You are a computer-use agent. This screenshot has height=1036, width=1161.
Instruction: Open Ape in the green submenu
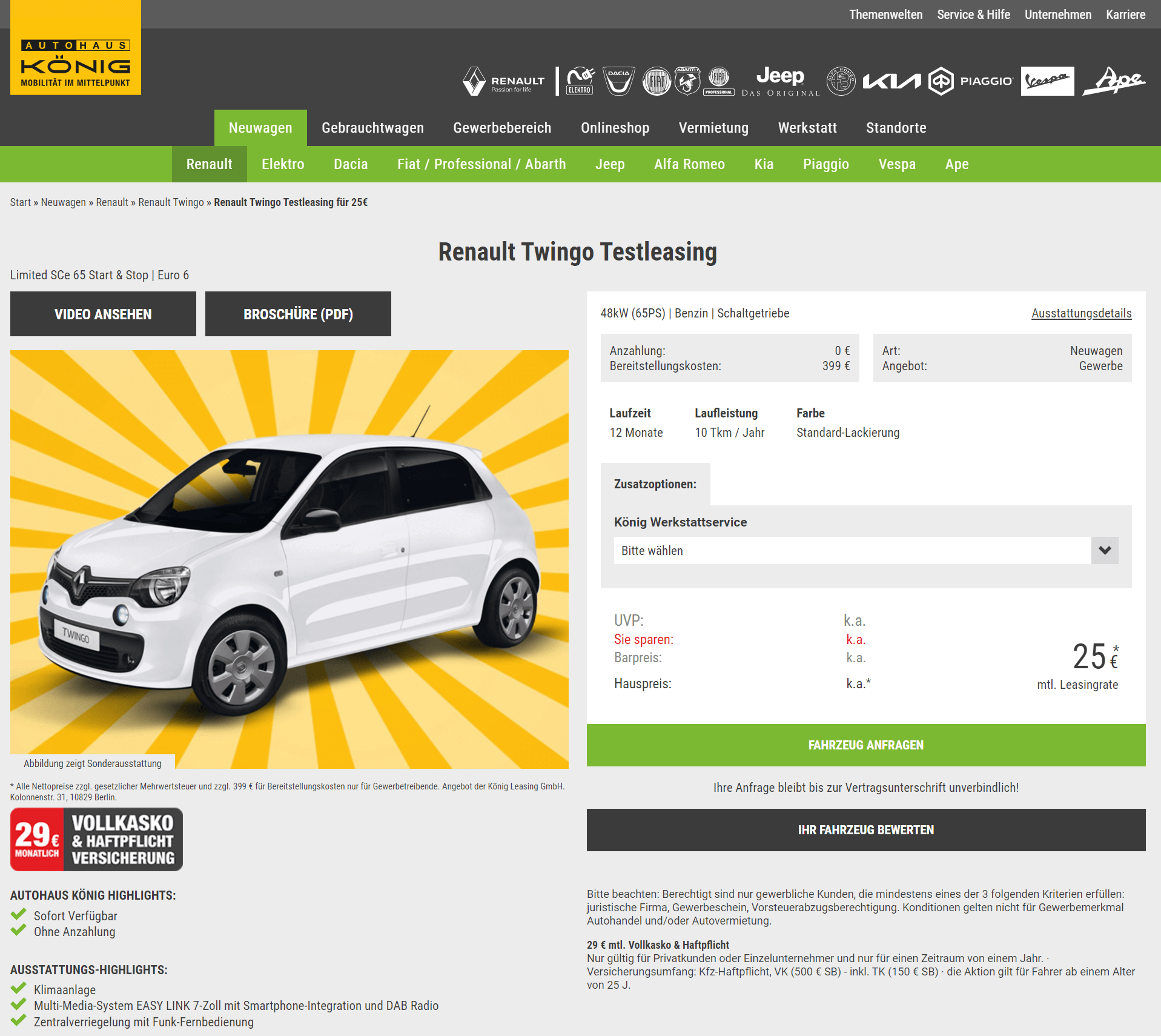(957, 164)
